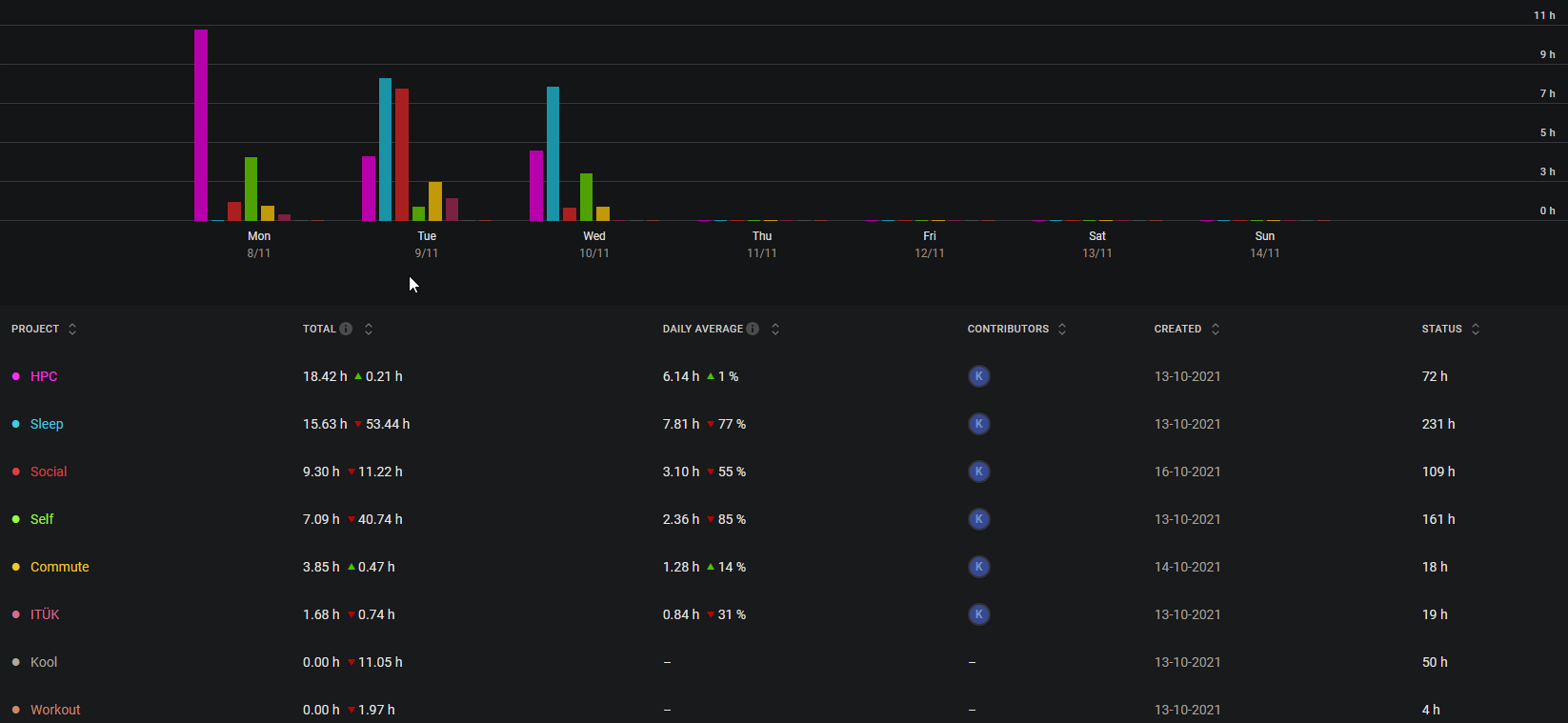This screenshot has width=1568, height=723.
Task: Sort table by Status column
Action: pos(1476,329)
